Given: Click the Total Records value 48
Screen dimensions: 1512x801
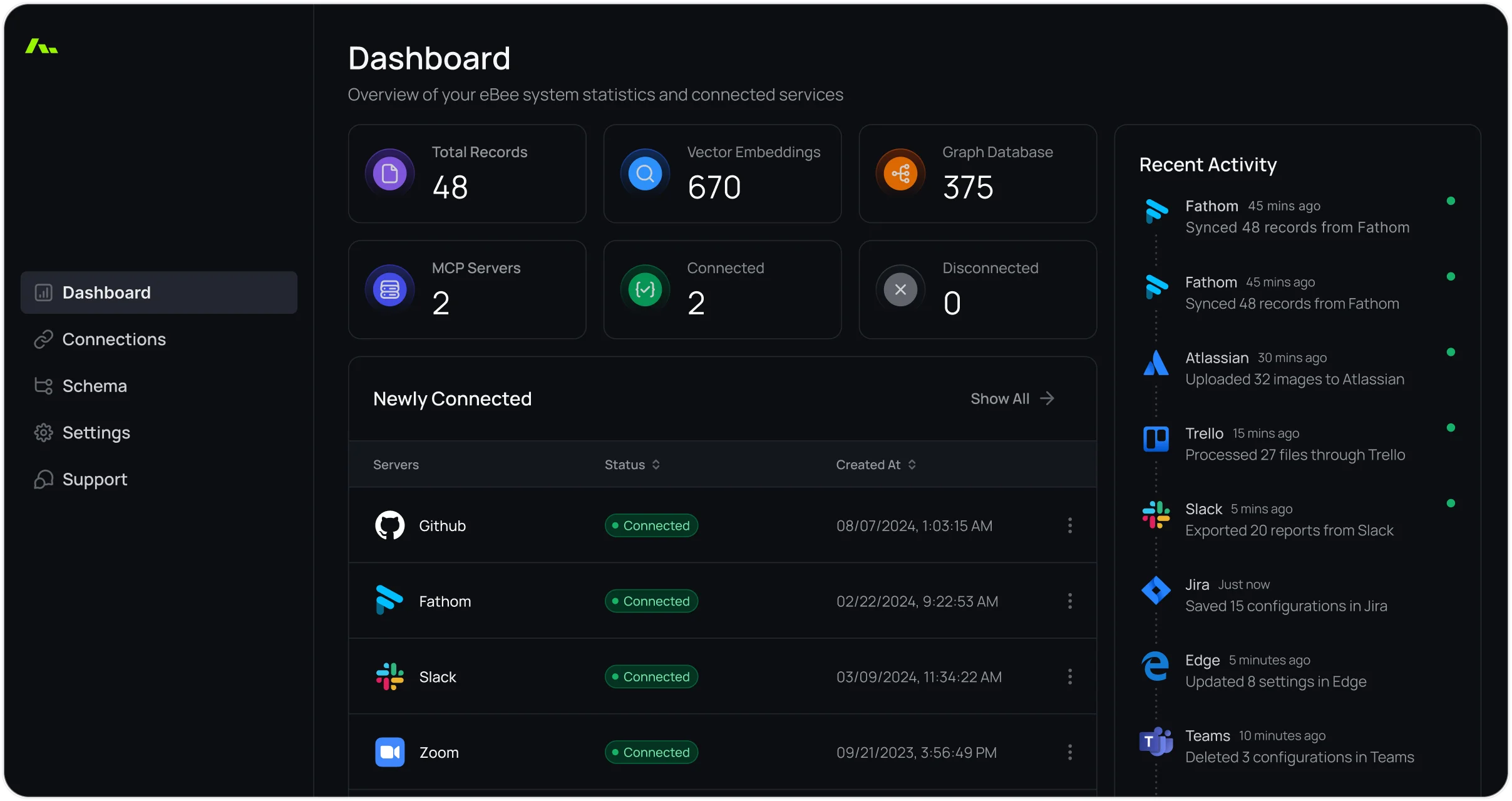Looking at the screenshot, I should (x=450, y=187).
